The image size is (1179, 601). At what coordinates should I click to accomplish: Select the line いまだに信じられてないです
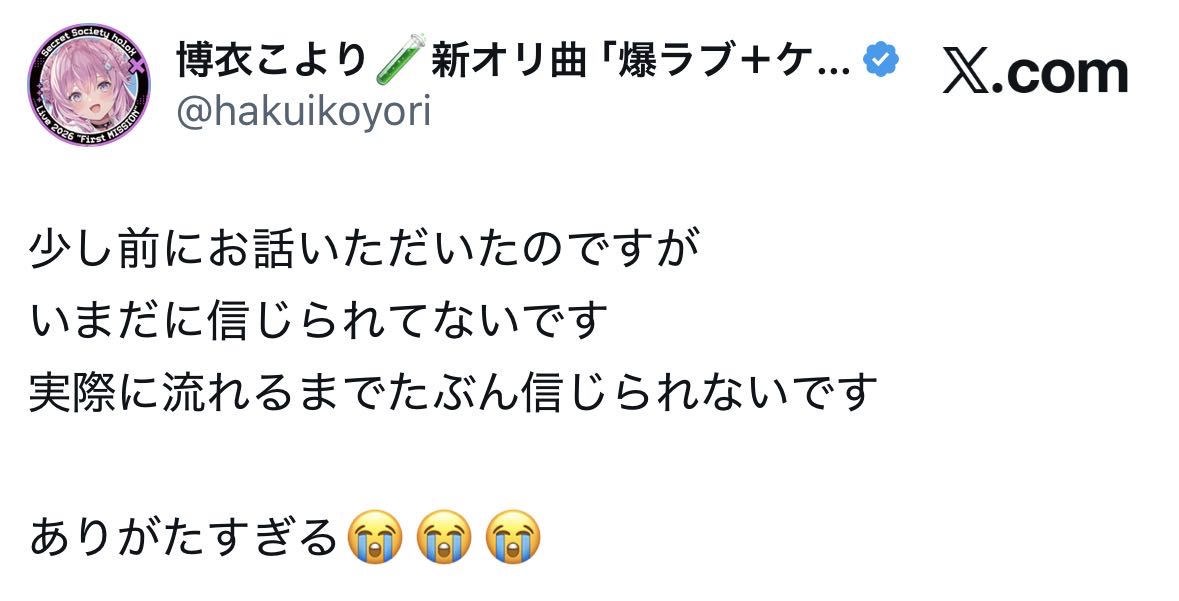point(318,320)
